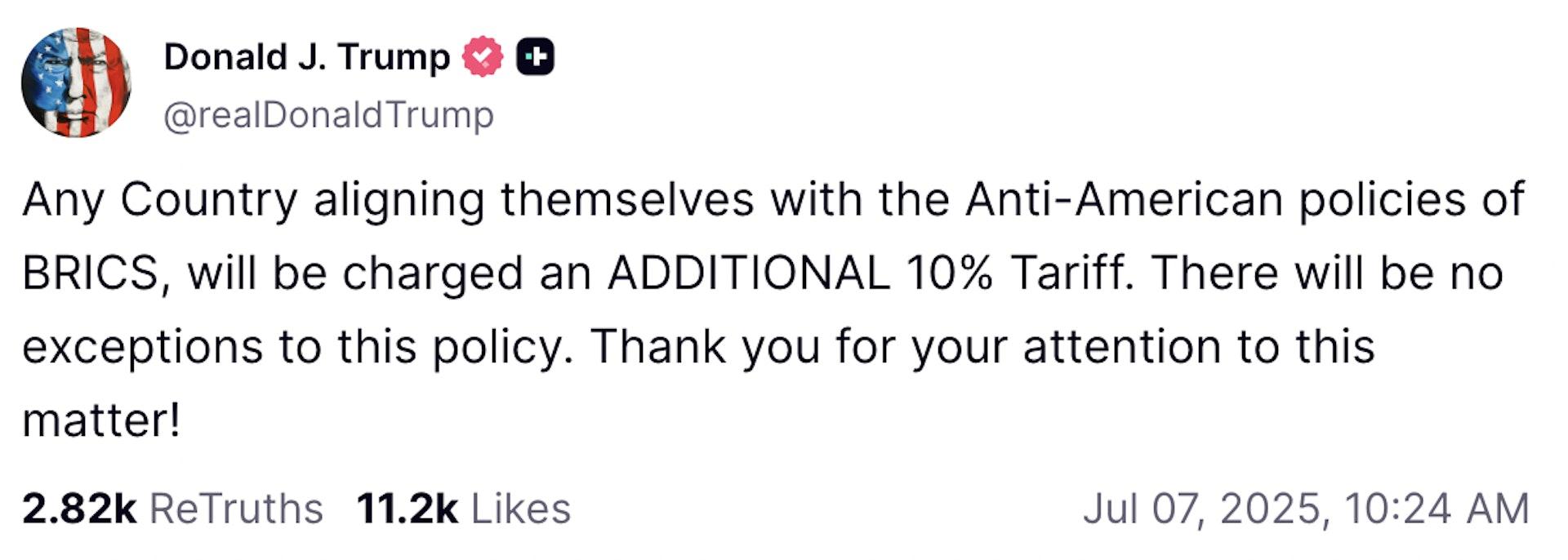Open Donald J. Trump display name

coord(306,58)
